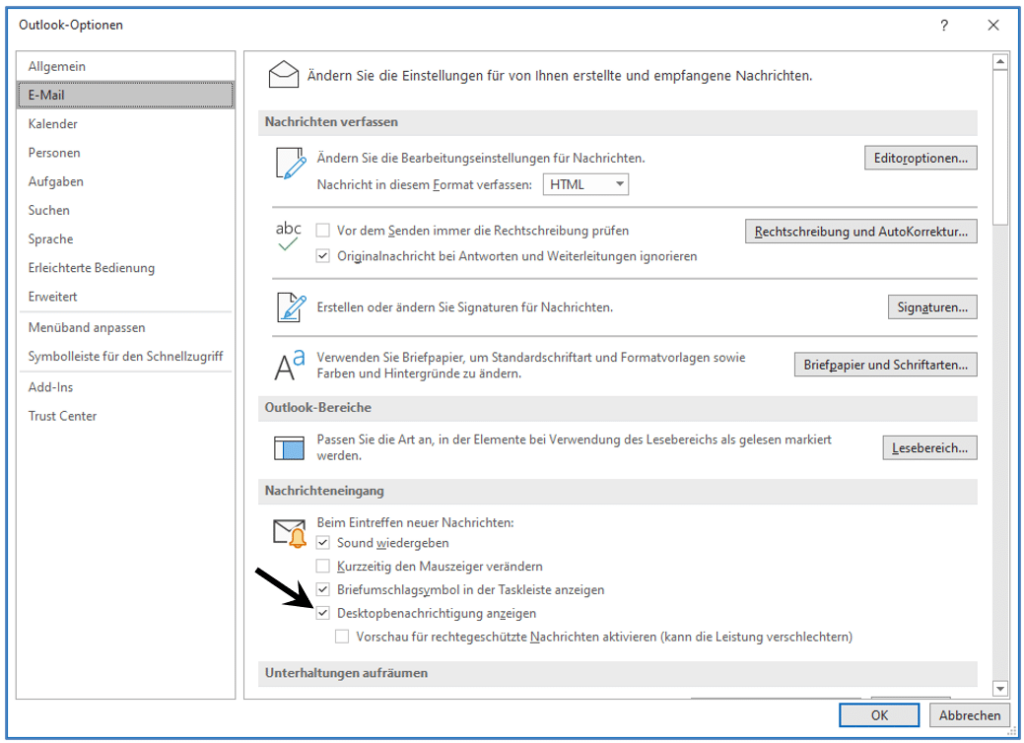The width and height of the screenshot is (1024, 743).
Task: Click the envelope icon beside the header text
Action: tap(283, 74)
